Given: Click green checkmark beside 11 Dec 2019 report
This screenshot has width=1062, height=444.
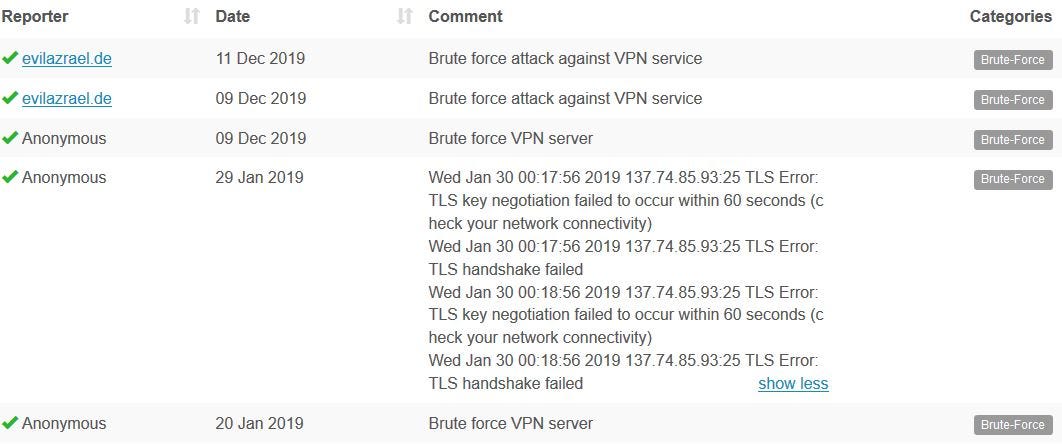Looking at the screenshot, I should click(x=9, y=58).
